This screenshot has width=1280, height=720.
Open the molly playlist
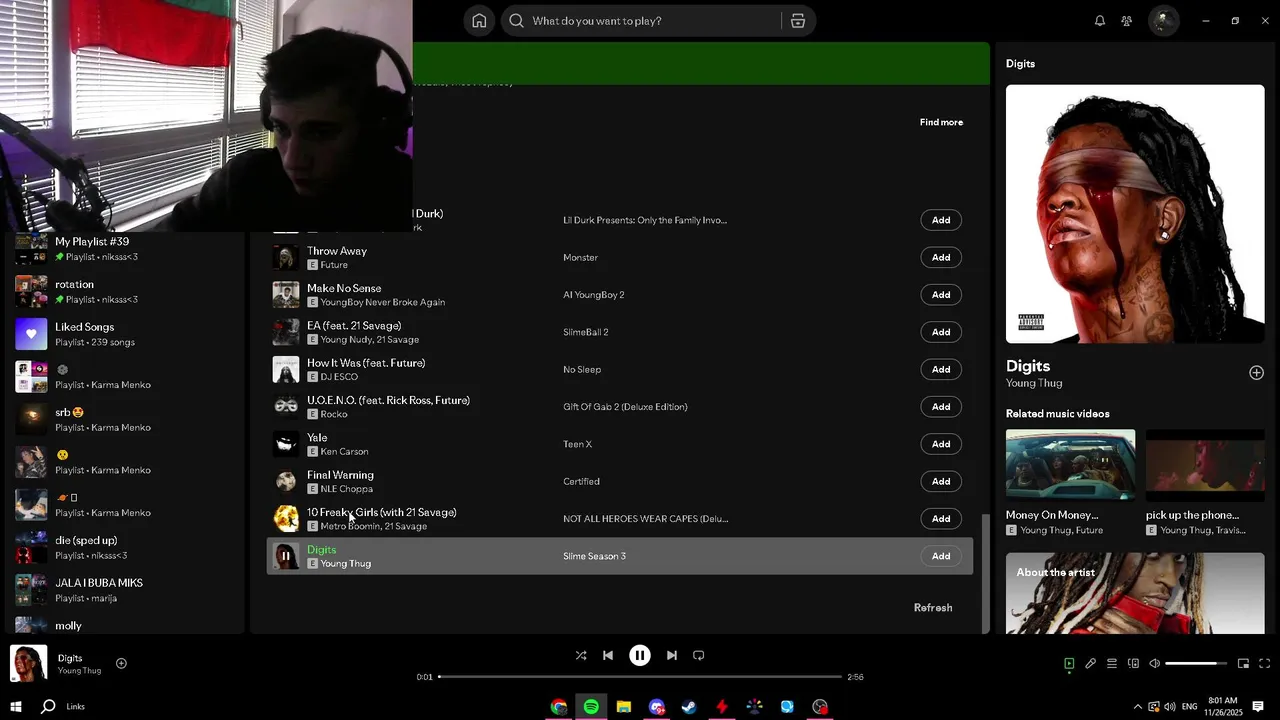click(x=124, y=625)
